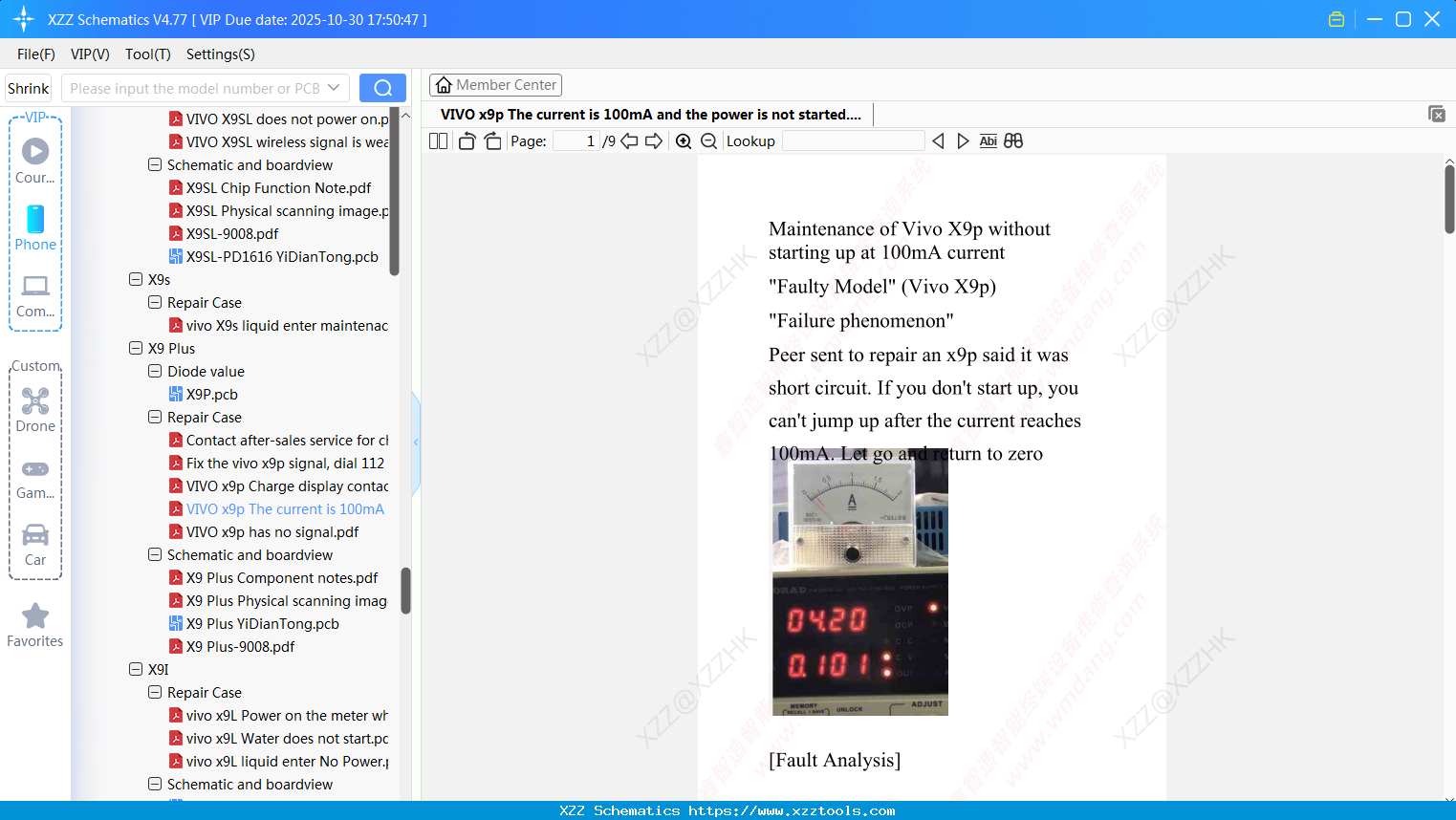Toggle the Abi match option in search
This screenshot has width=1456, height=820.
tap(988, 140)
